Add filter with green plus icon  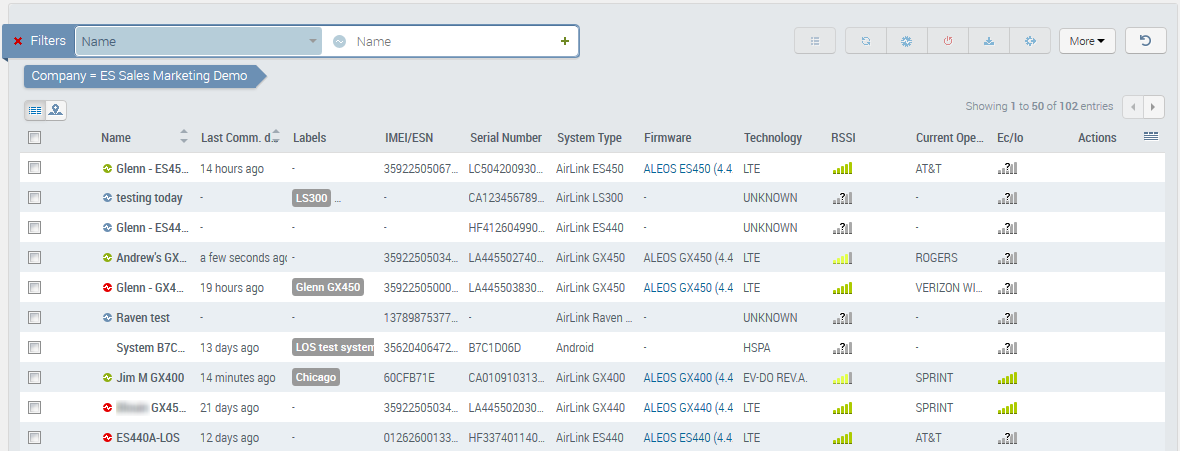tap(565, 41)
